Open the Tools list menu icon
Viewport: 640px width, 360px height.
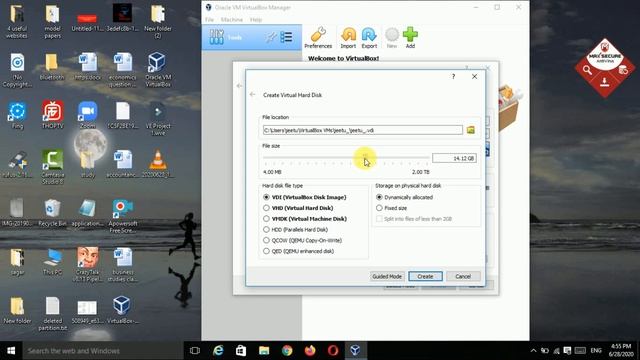[287, 37]
